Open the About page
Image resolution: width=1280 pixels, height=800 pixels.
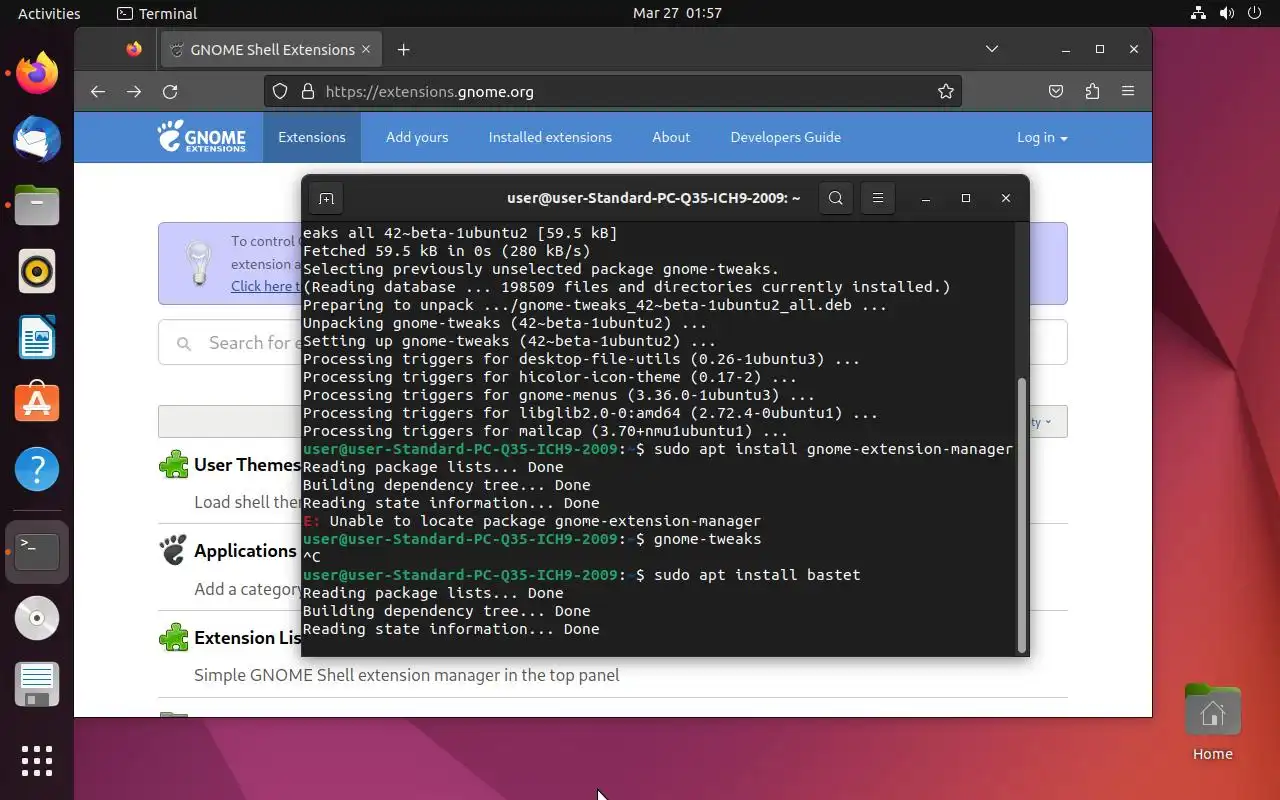tap(671, 137)
